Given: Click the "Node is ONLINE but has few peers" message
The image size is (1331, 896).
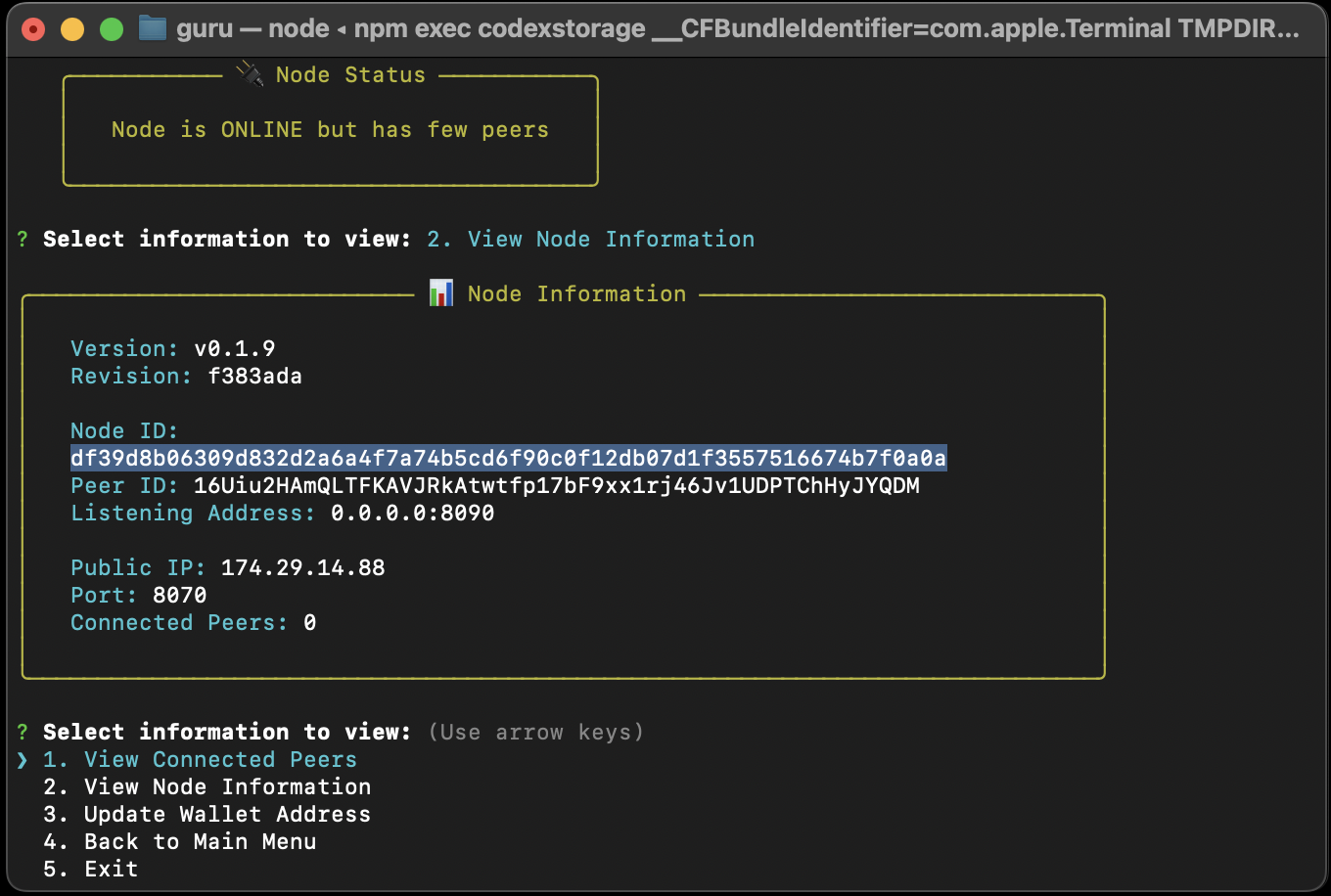Looking at the screenshot, I should pos(330,130).
